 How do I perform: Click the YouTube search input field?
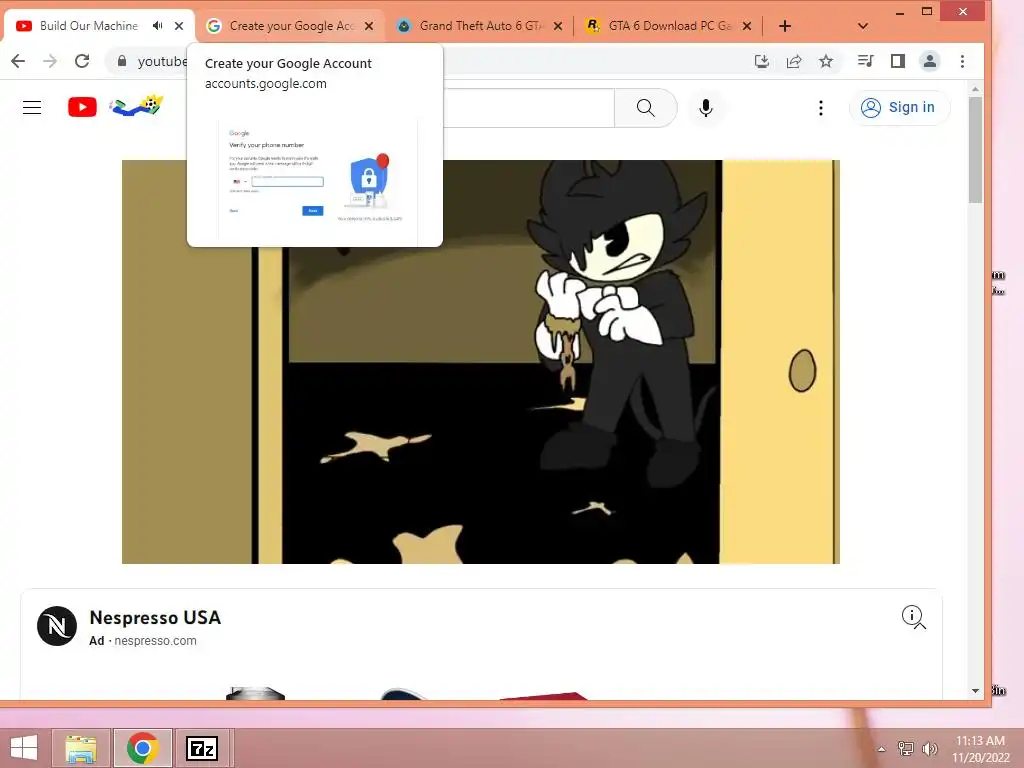point(528,108)
